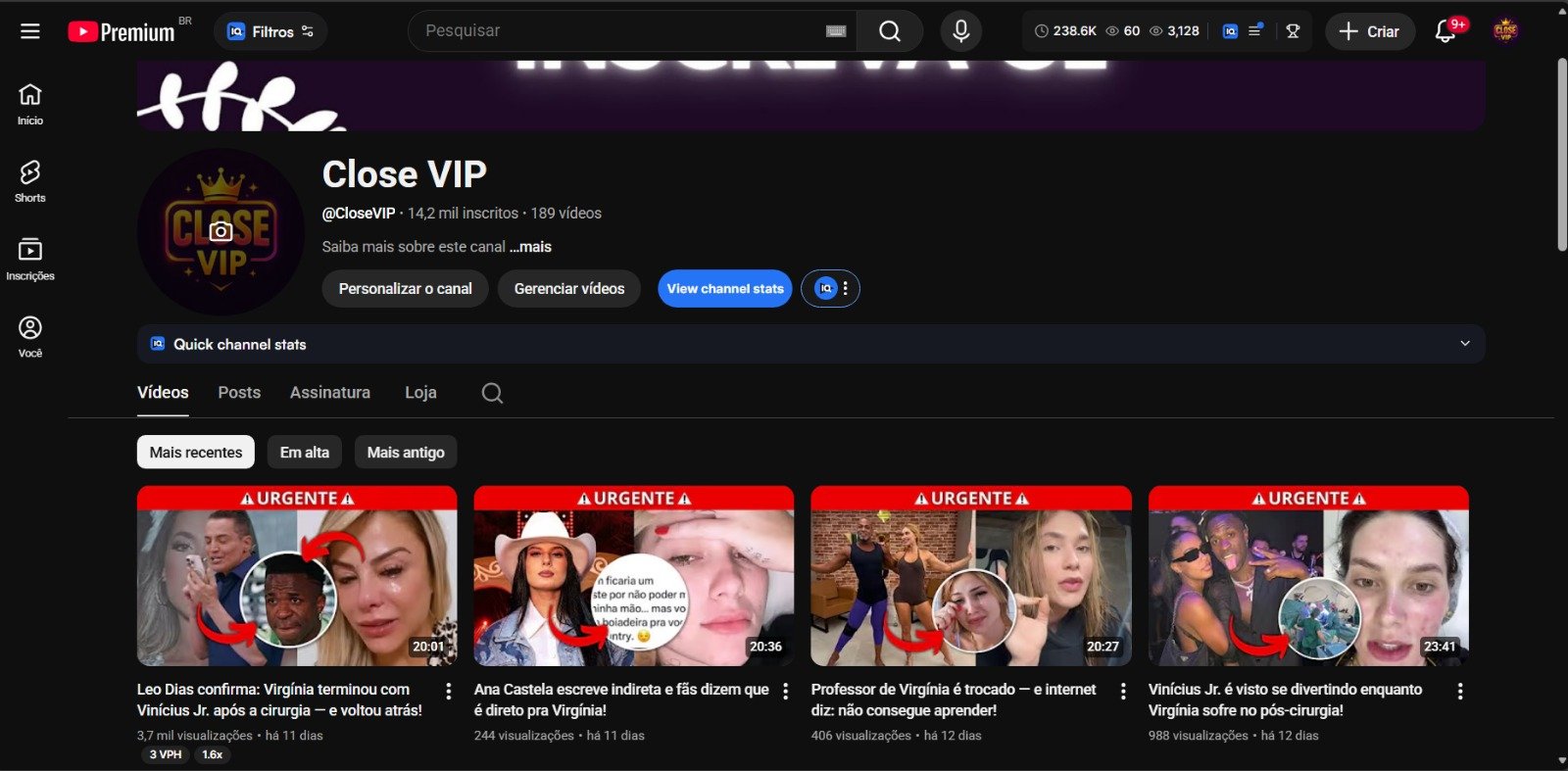
Task: Open more options for Ana Castela video
Action: point(786,691)
